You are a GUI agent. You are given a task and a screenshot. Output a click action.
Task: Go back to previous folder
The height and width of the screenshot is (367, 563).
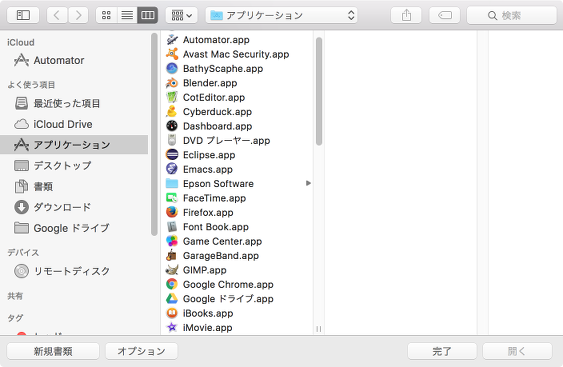point(57,15)
